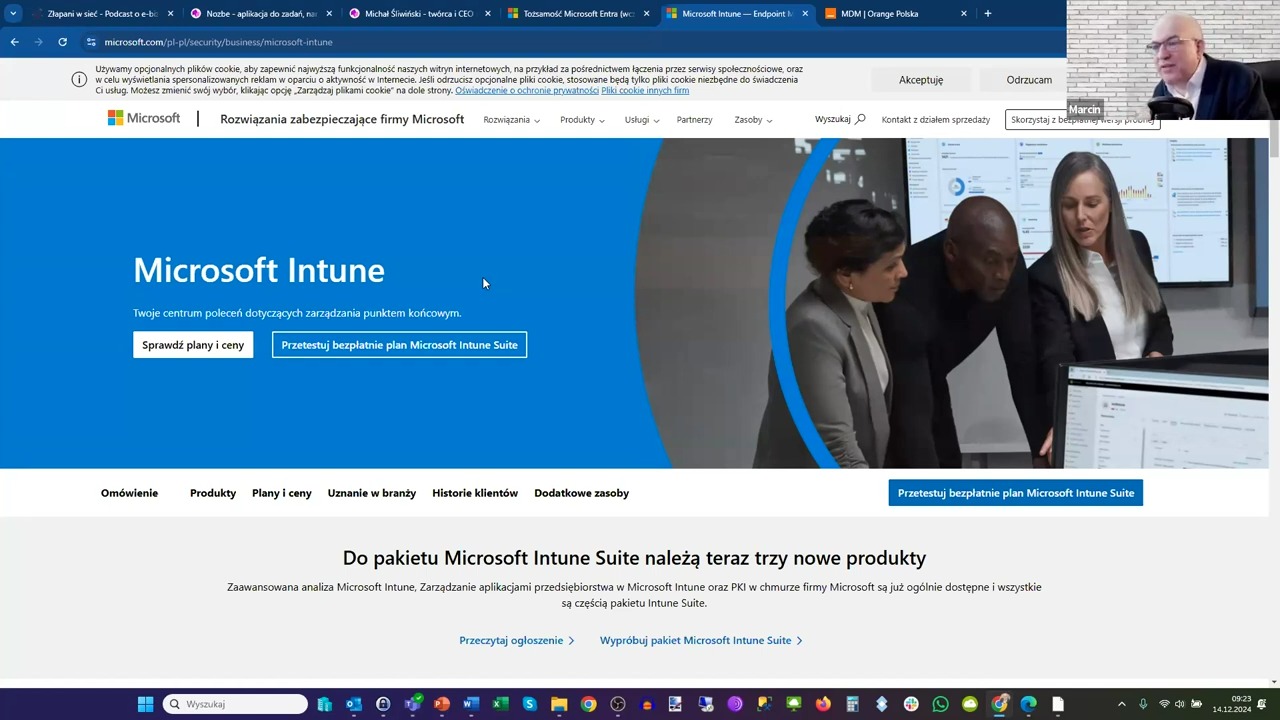This screenshot has height=720, width=1280.
Task: Accept cookies with Akceptuję
Action: (921, 80)
